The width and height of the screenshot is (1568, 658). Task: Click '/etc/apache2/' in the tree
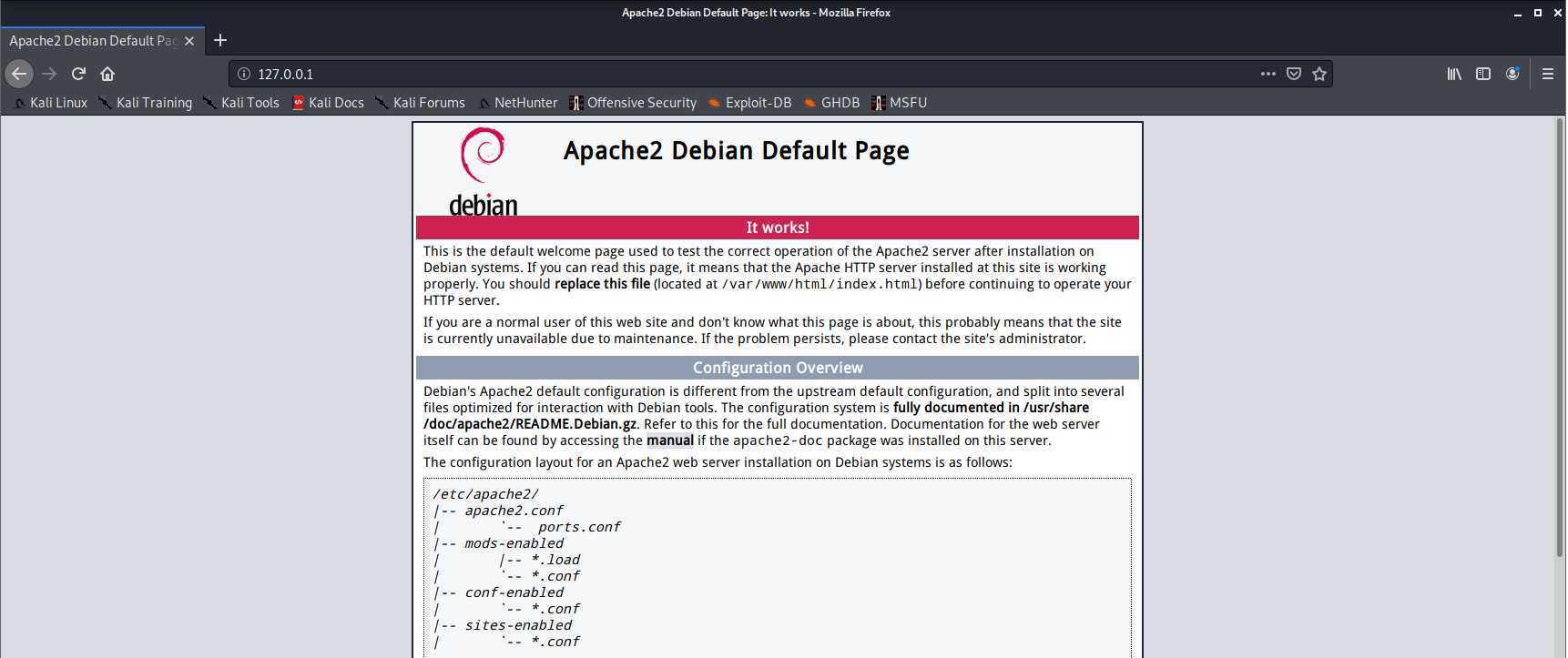[x=485, y=494]
